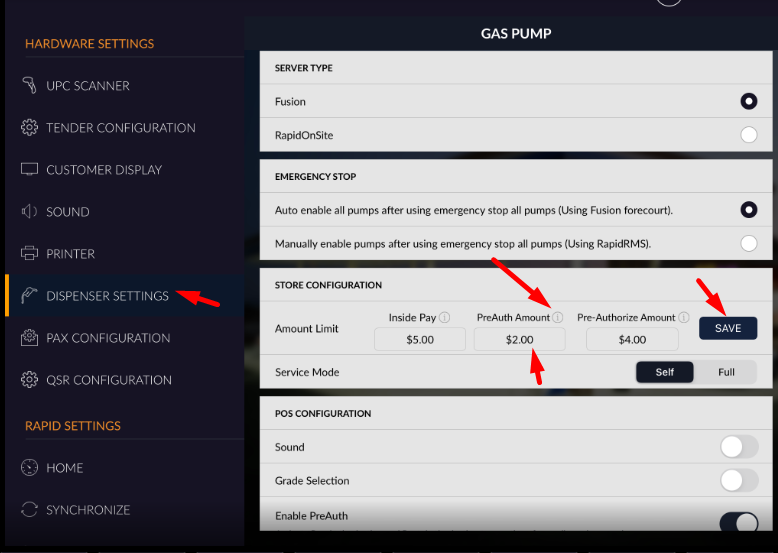The image size is (778, 553).
Task: Select the RapidOnSite server type radio button
Action: coord(748,135)
